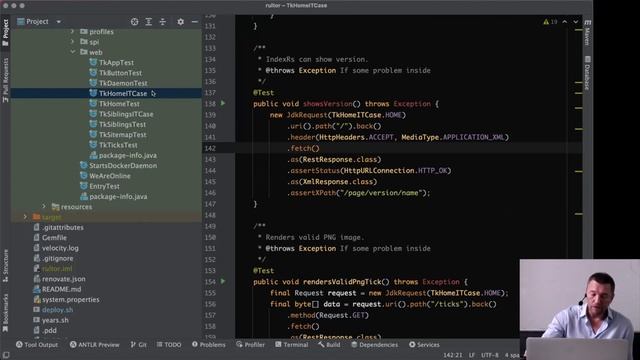Expand the spi folder

coord(73,42)
